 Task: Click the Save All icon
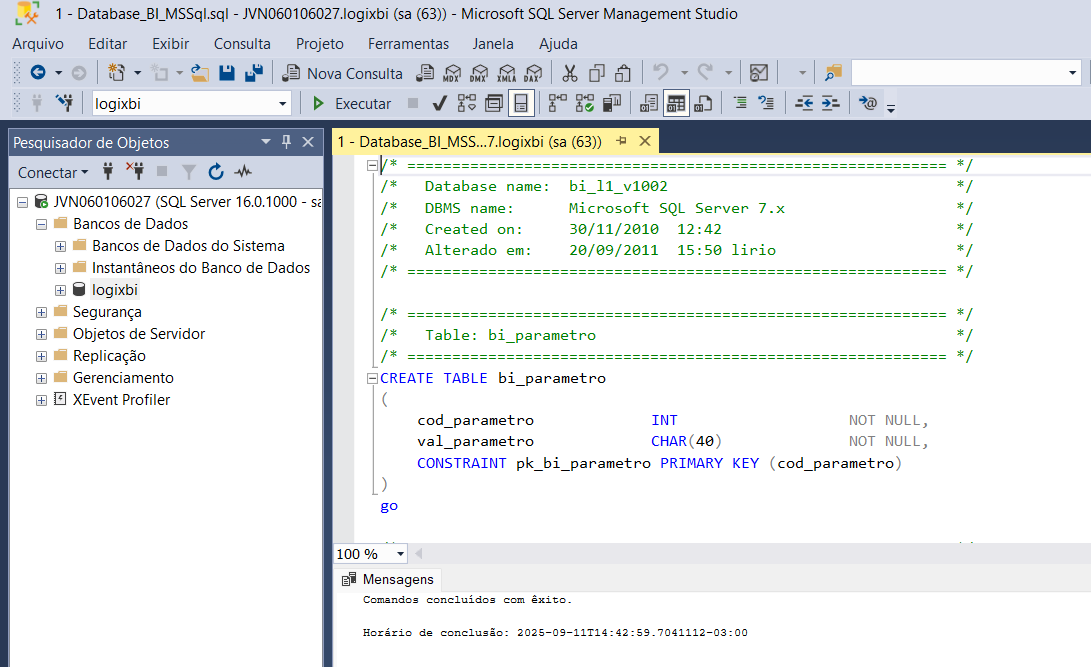[x=254, y=73]
